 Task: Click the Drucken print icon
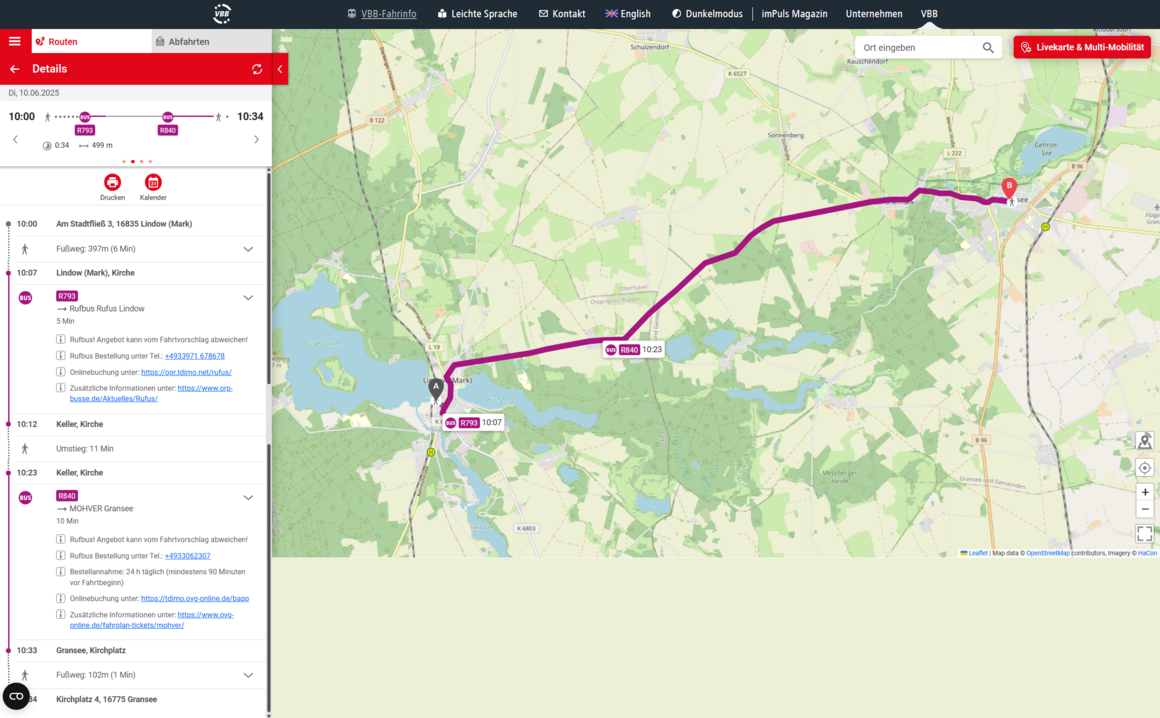[112, 182]
